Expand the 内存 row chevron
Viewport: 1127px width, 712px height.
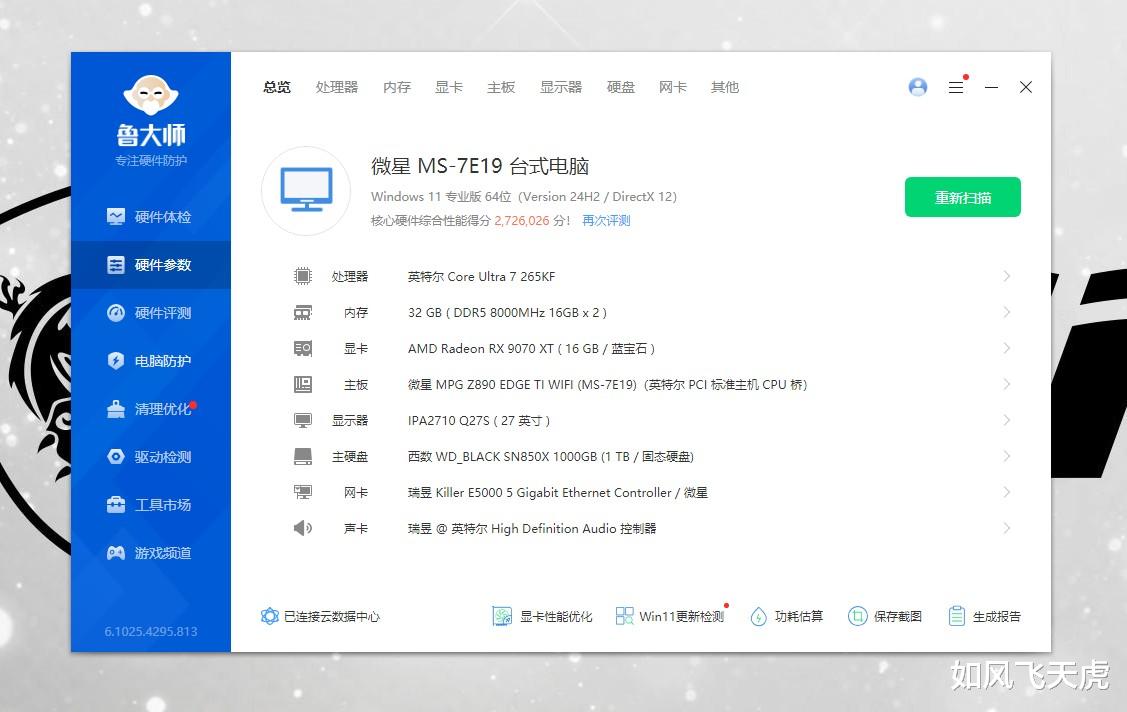pos(1006,312)
